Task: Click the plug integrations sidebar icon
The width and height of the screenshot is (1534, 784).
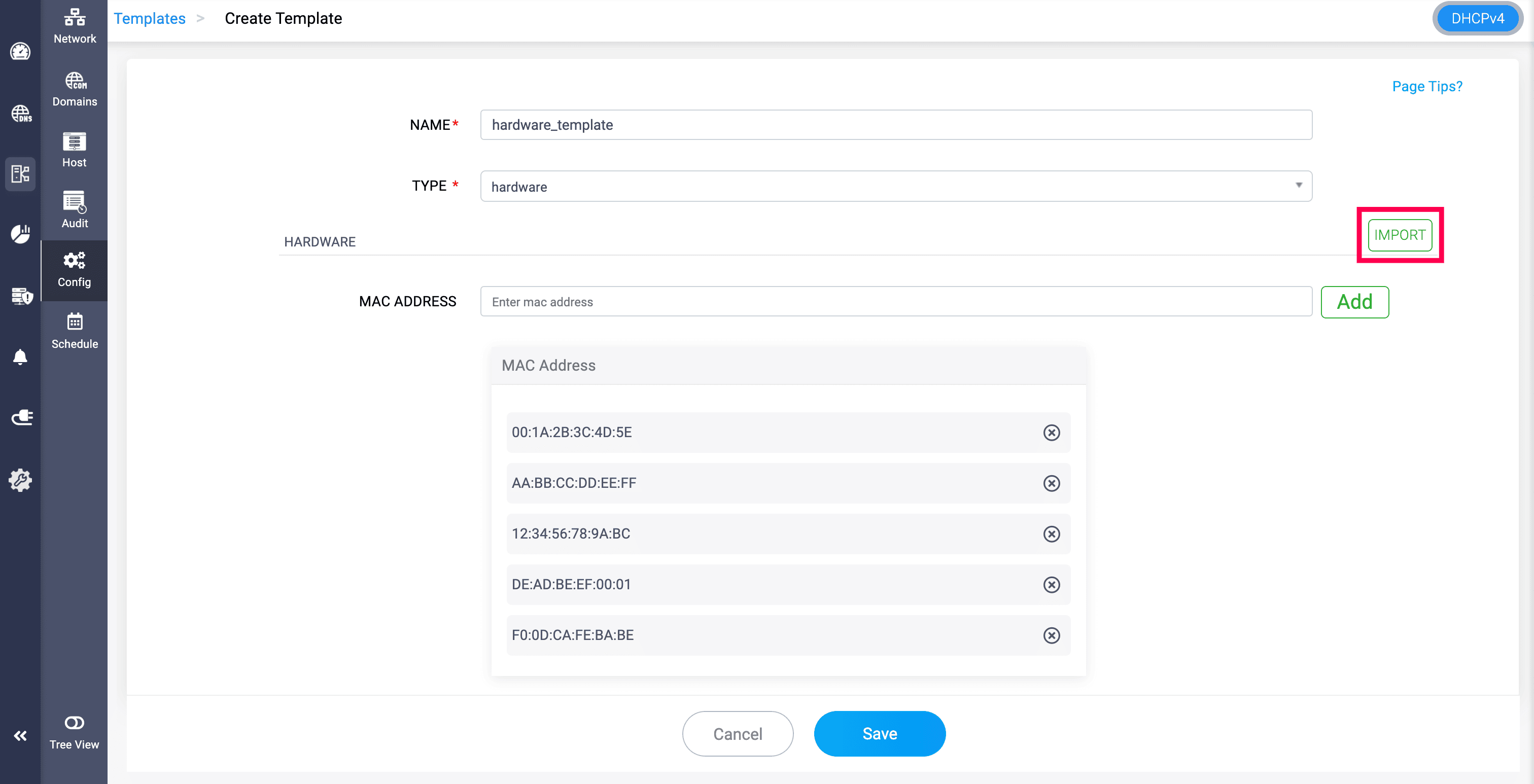Action: (21, 417)
